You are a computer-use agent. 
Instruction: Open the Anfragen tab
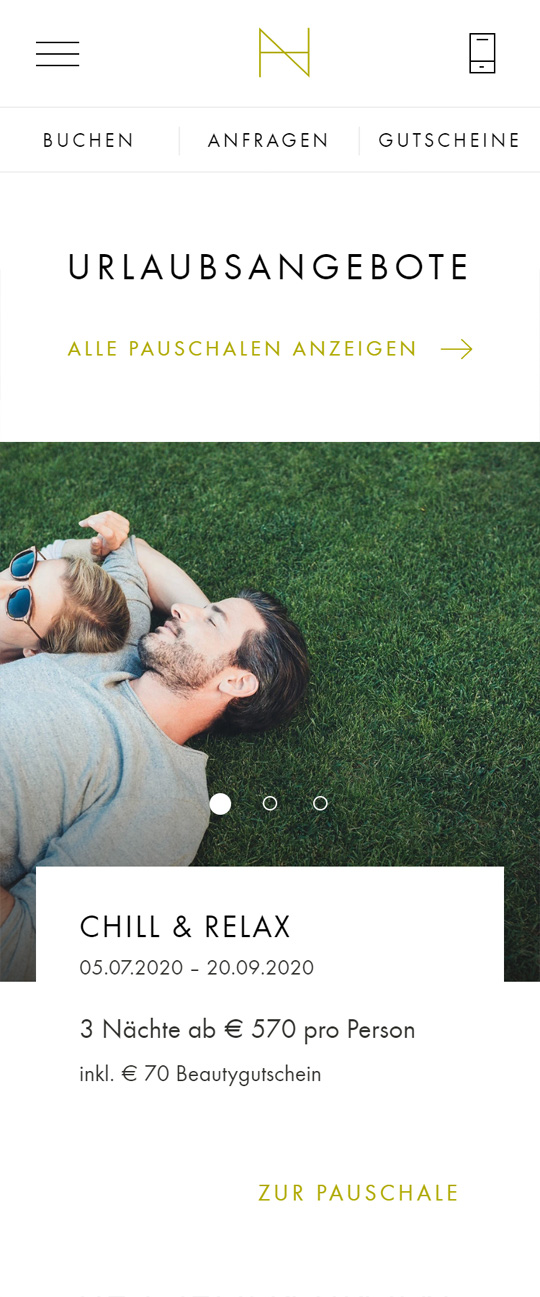coord(269,141)
